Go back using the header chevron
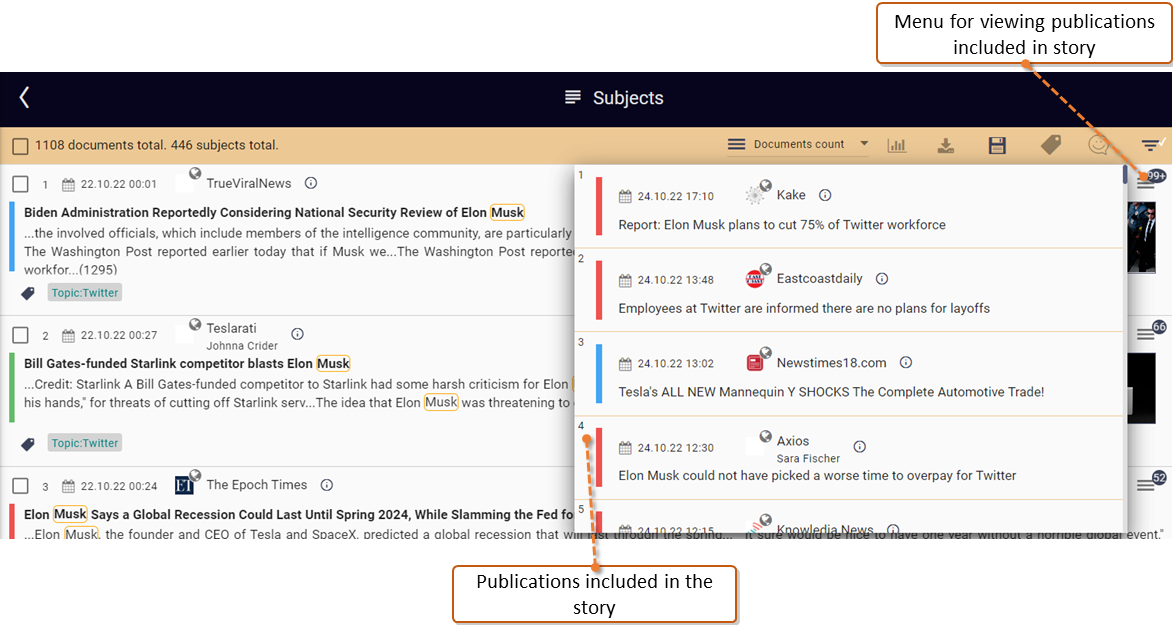1173x625 pixels. coord(25,97)
